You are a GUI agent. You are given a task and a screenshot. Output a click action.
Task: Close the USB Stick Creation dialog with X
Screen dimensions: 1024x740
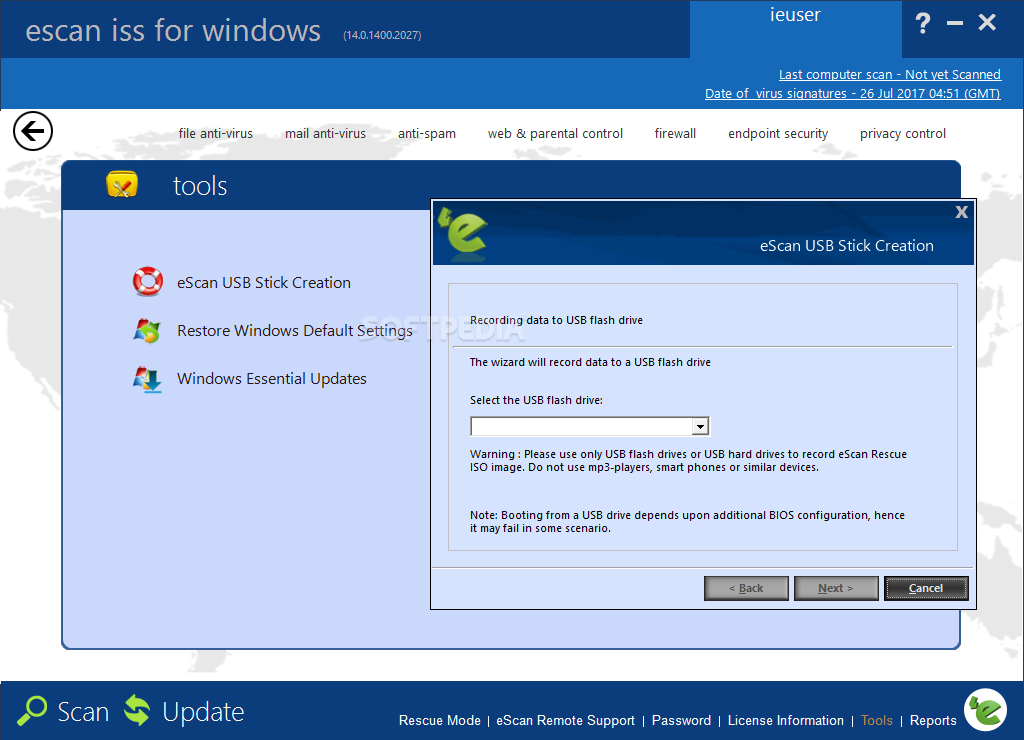[961, 212]
